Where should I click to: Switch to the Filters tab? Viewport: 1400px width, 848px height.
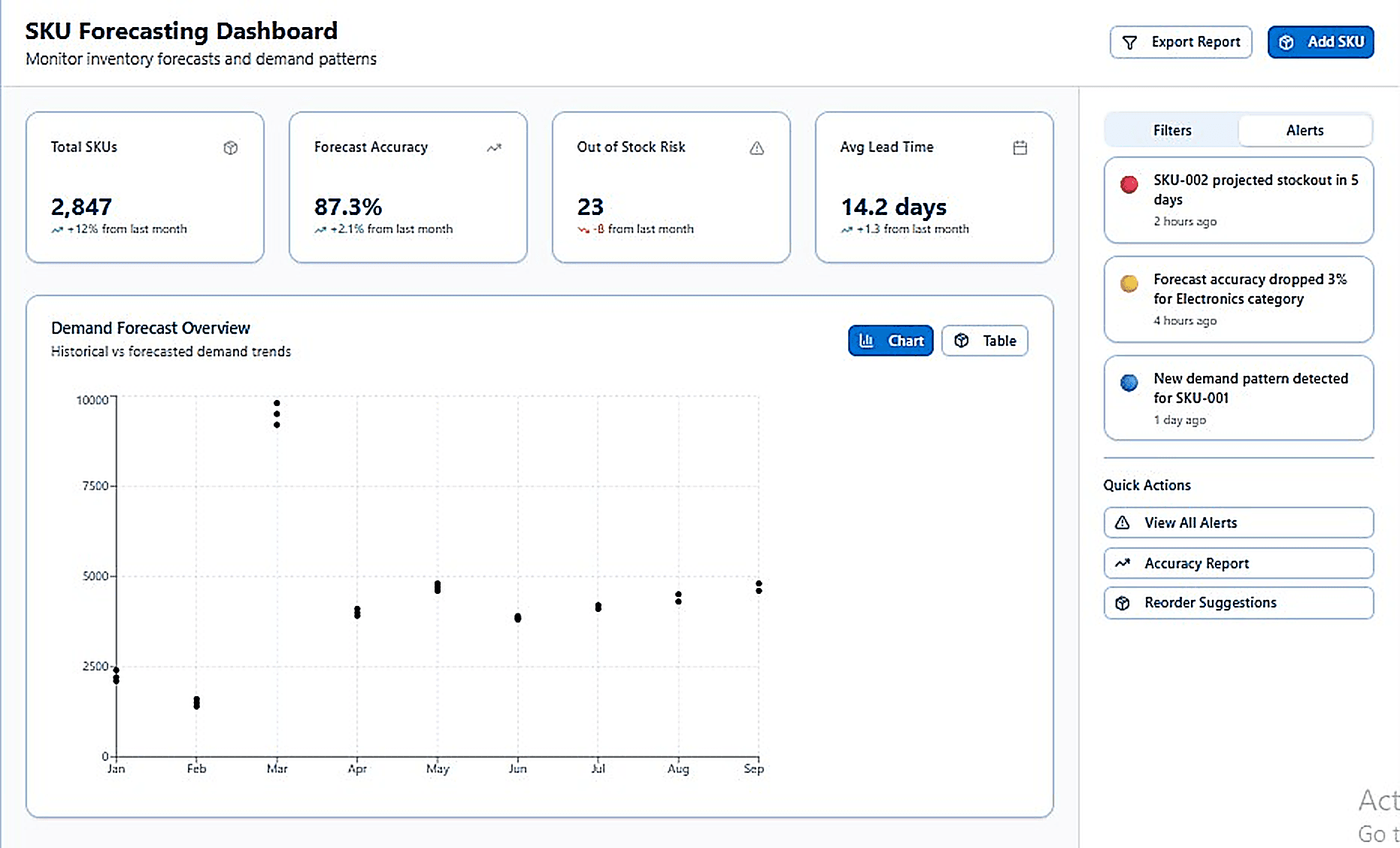(1171, 130)
